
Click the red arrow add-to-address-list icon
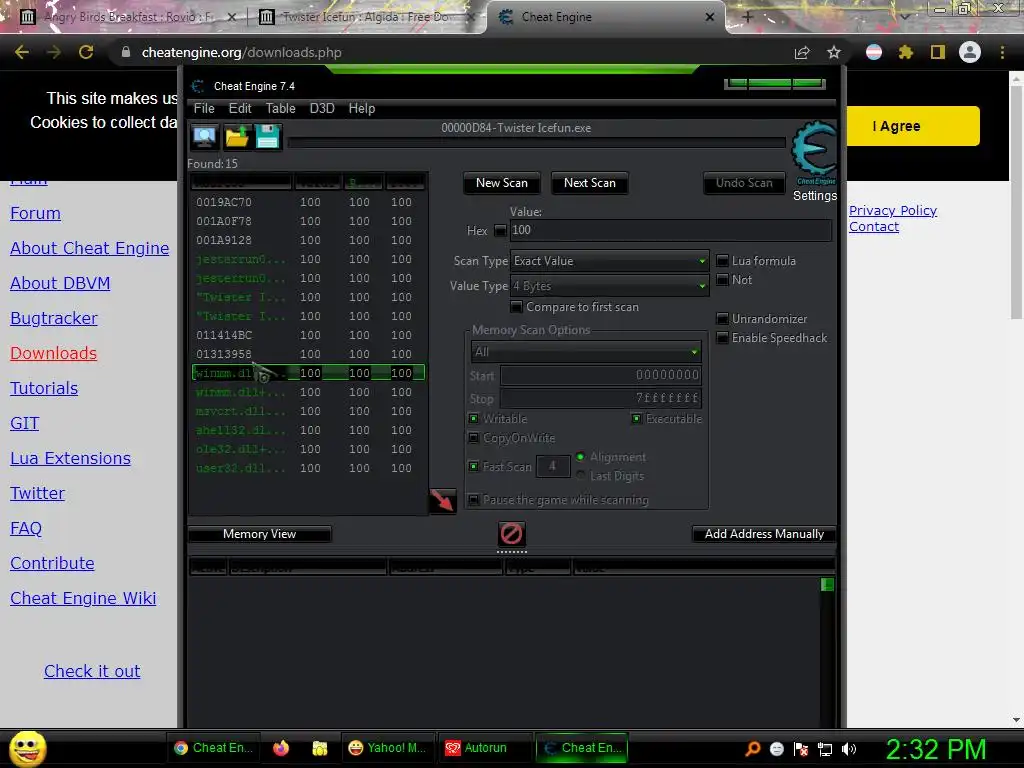pyautogui.click(x=442, y=500)
